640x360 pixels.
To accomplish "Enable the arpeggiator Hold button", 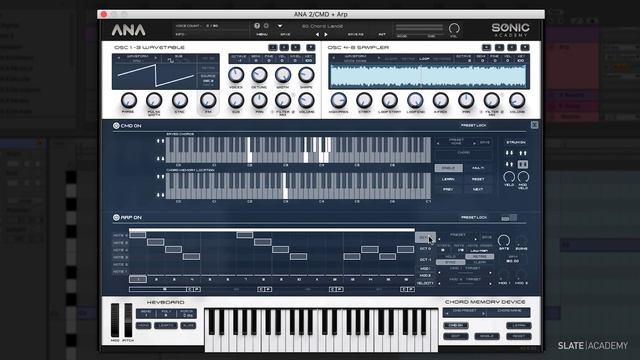I will click(450, 256).
